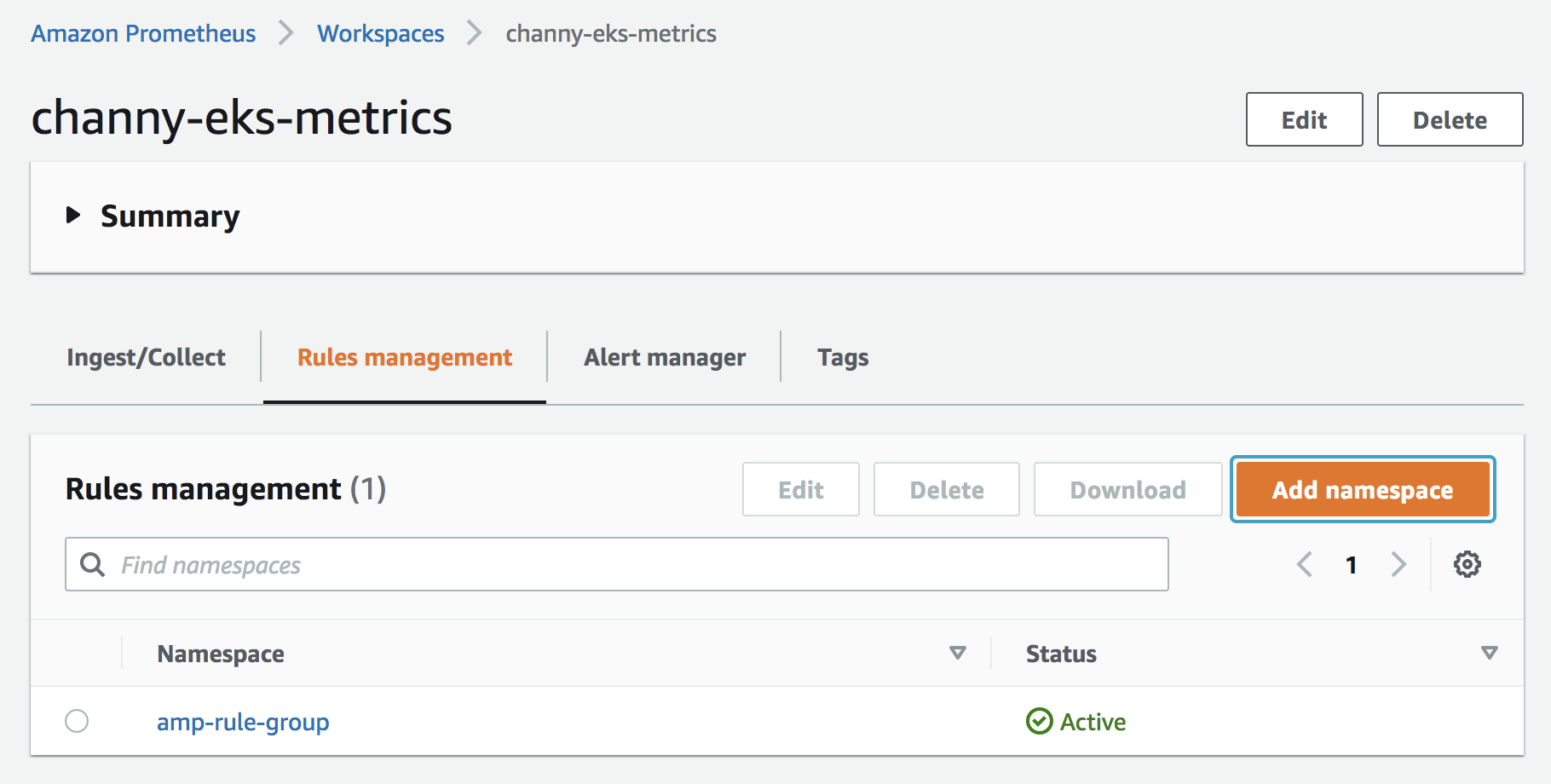The height and width of the screenshot is (784, 1551).
Task: Click the workspace Edit button
Action: tap(1304, 120)
